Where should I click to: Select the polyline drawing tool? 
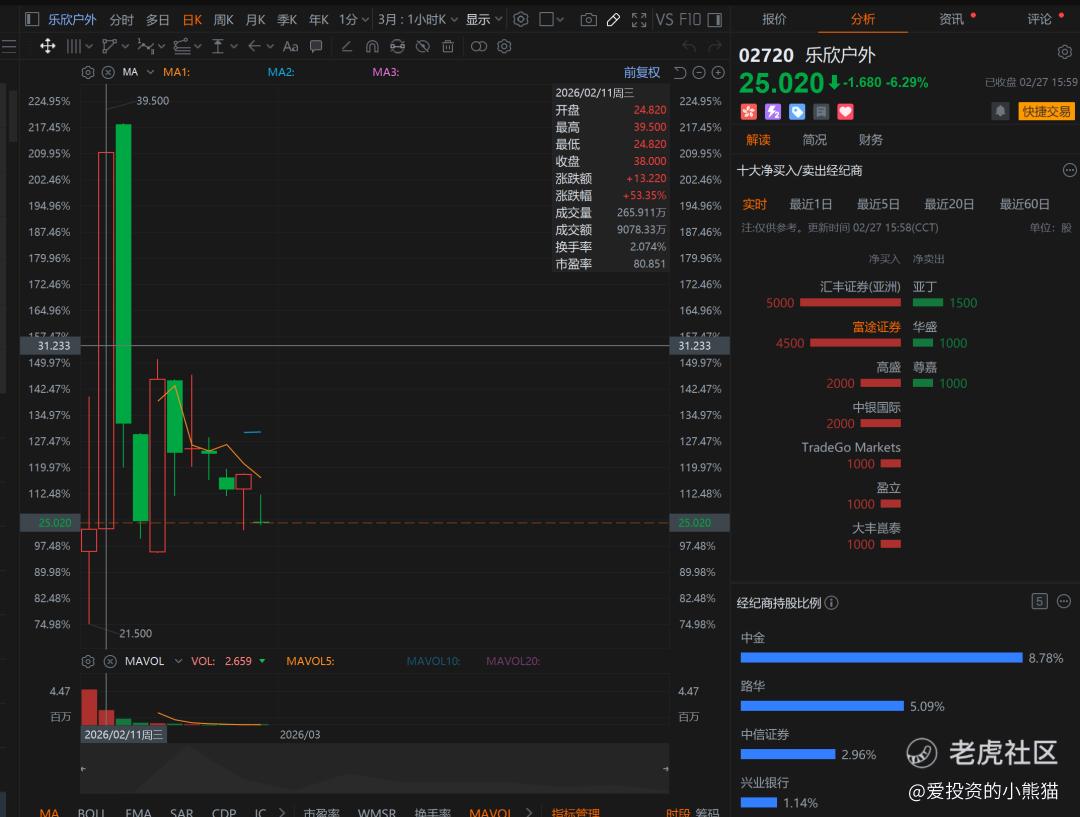[109, 46]
